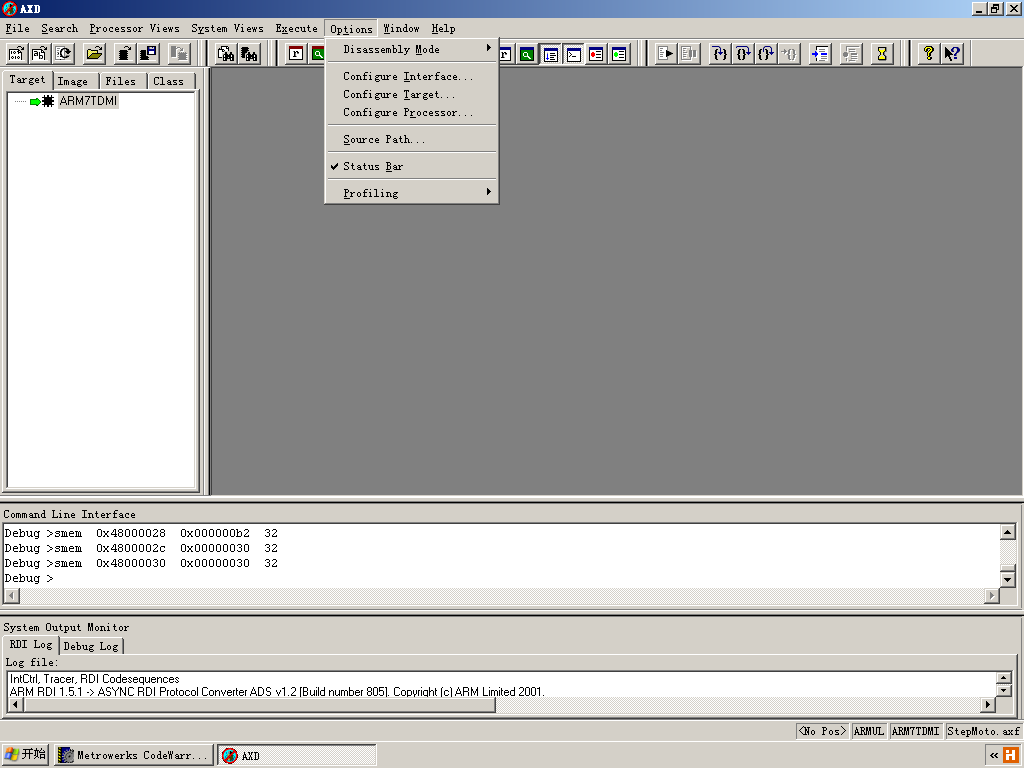Click the Run To Cursor icon
Screen dimensions: 1024x768
790,54
